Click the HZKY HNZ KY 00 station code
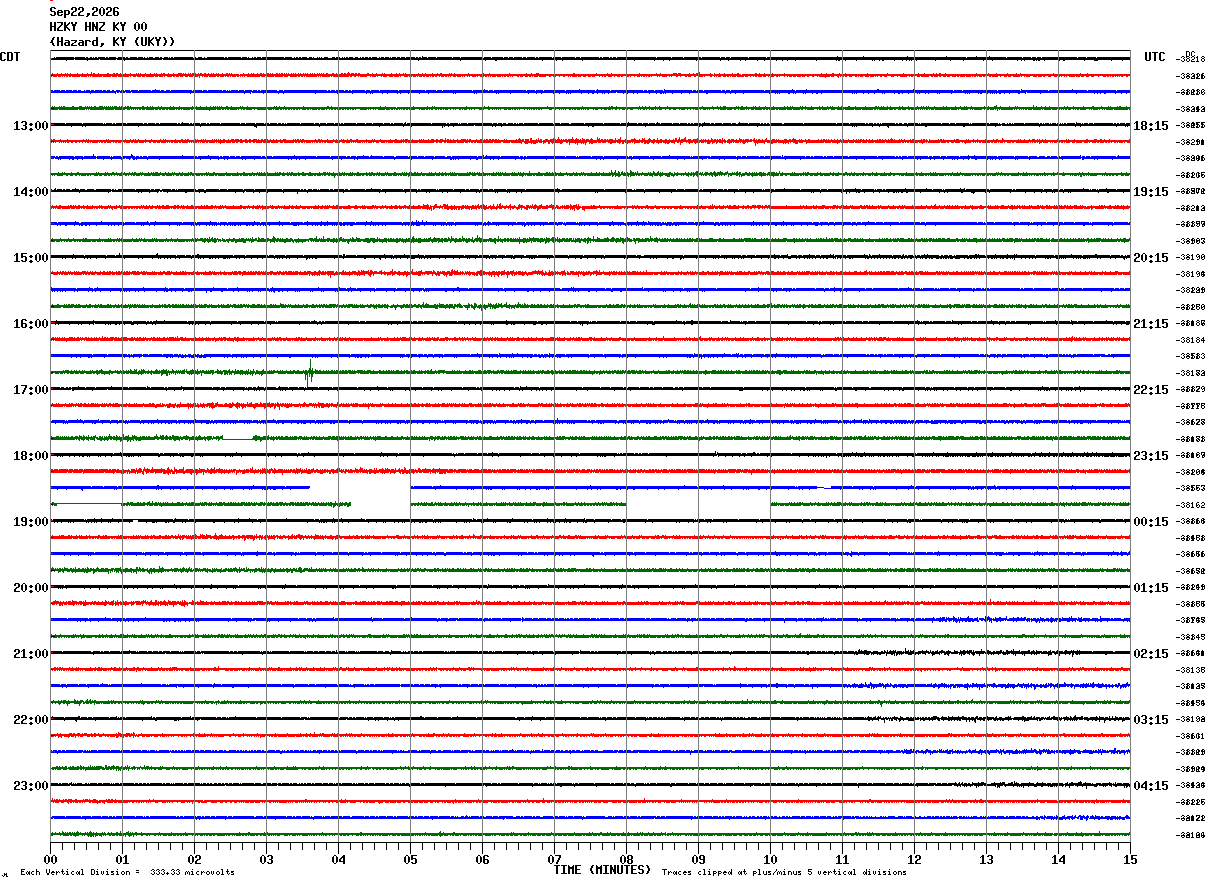1210x886 pixels. 98,27
